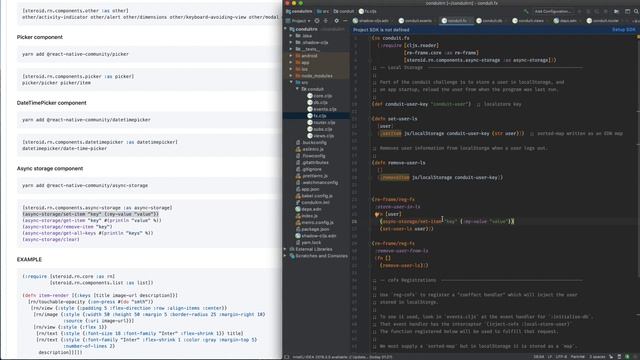The image size is (640, 360).
Task: Collapse all in the Project panel toolbar
Action: [326, 20]
